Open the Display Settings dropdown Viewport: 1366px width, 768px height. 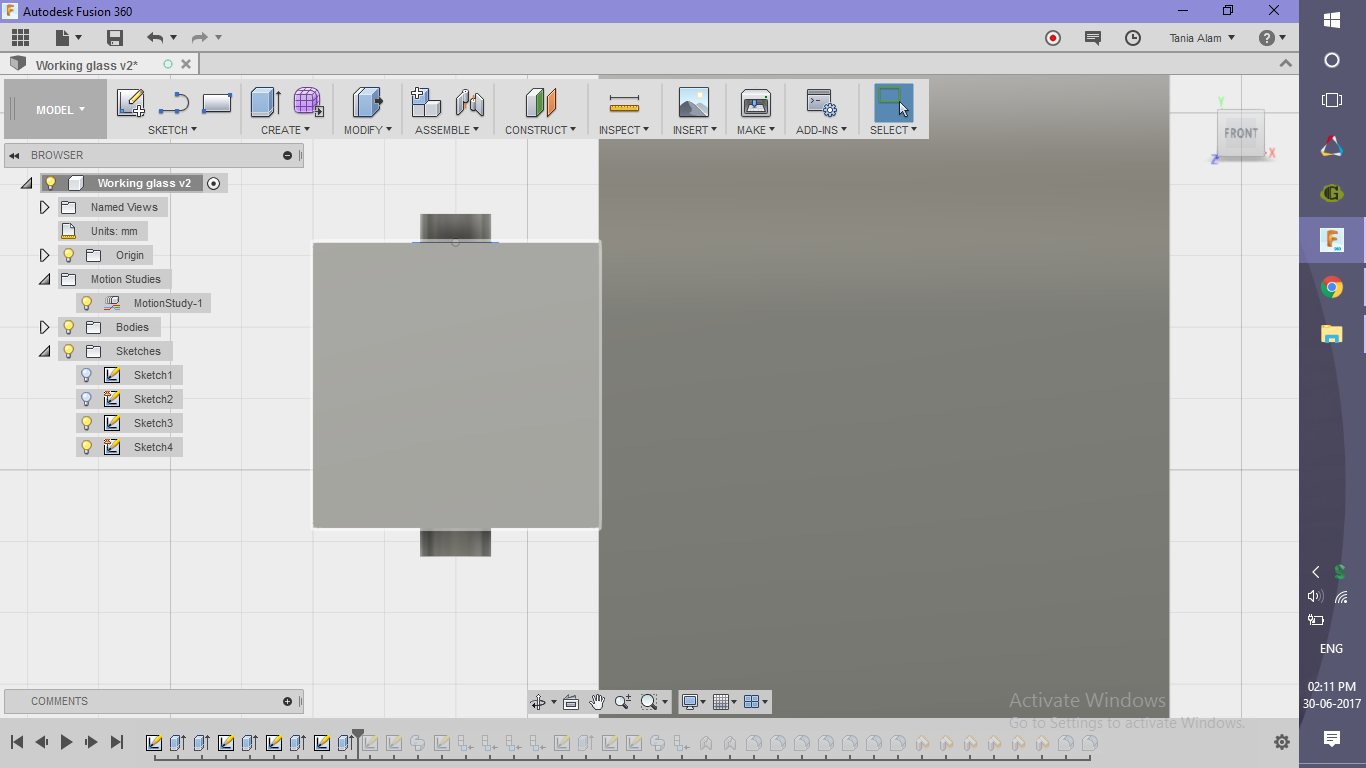[x=694, y=702]
